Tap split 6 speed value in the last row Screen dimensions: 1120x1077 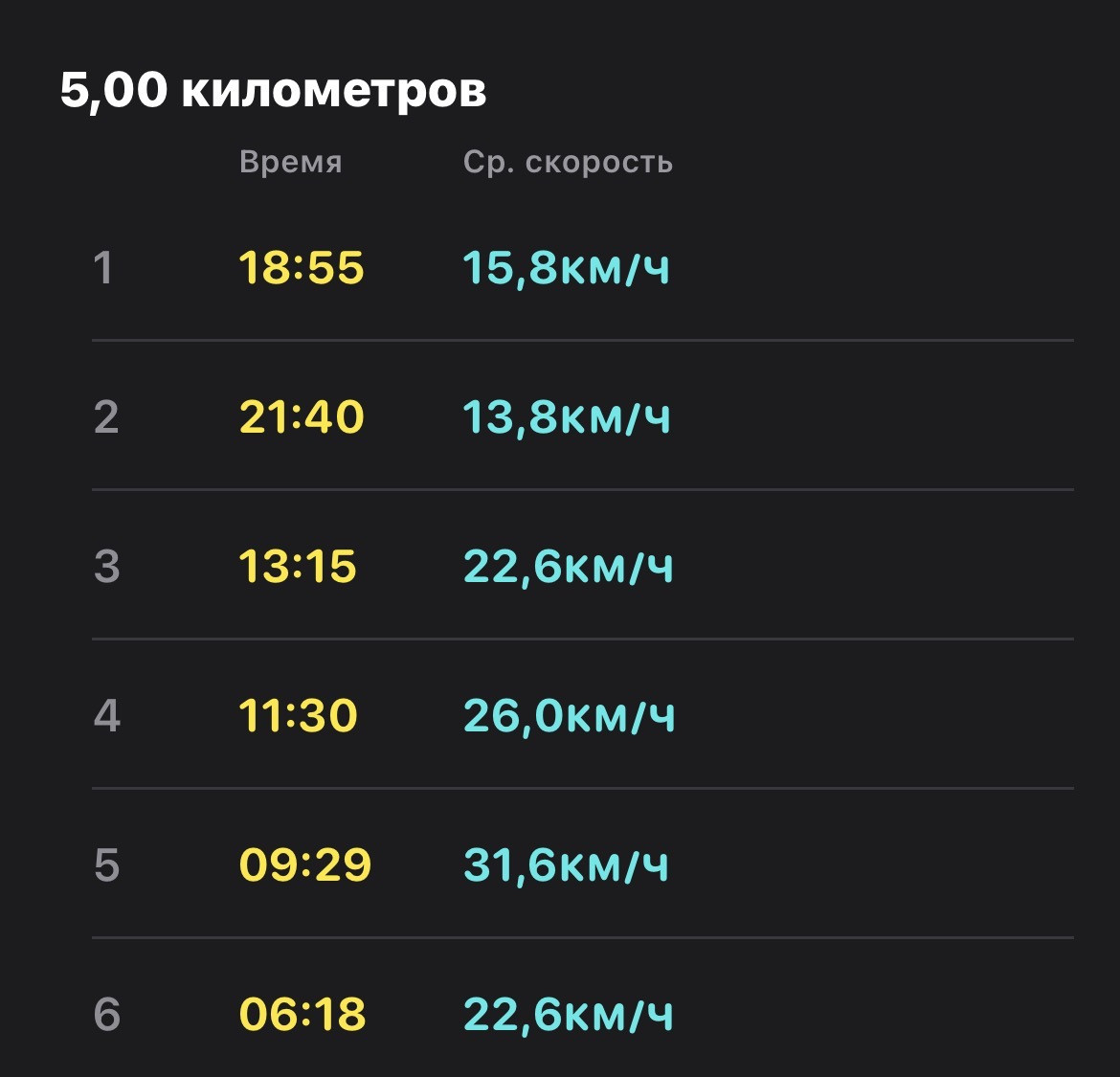coord(569,1015)
